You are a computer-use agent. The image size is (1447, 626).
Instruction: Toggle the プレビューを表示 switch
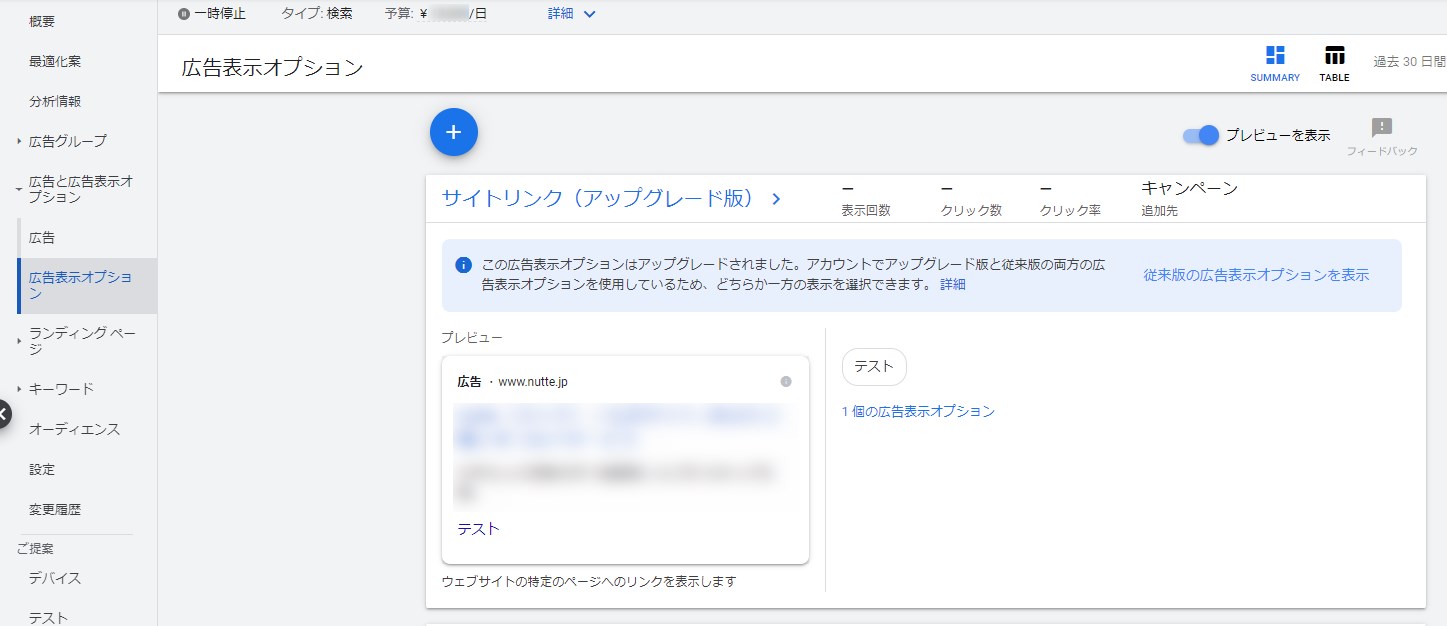[x=1201, y=136]
